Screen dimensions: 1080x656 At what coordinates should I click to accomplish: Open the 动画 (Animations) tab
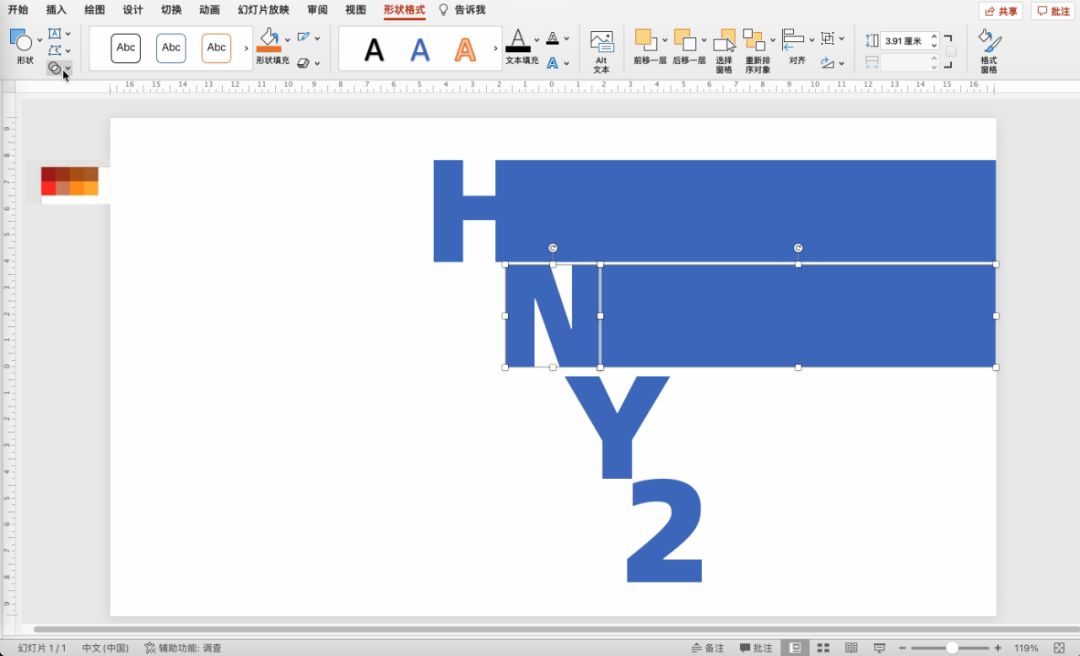(209, 10)
